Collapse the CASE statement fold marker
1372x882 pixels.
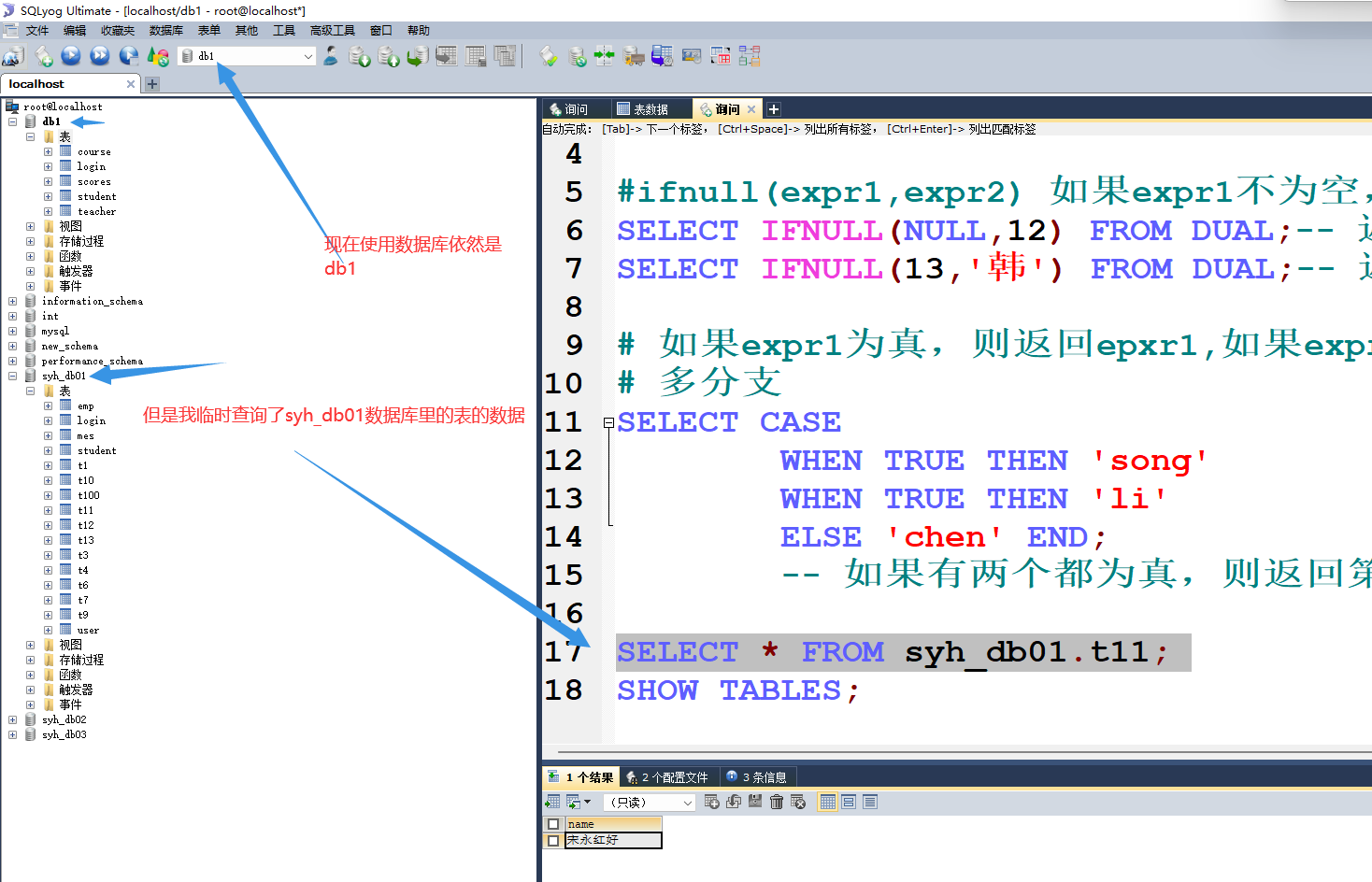[608, 422]
